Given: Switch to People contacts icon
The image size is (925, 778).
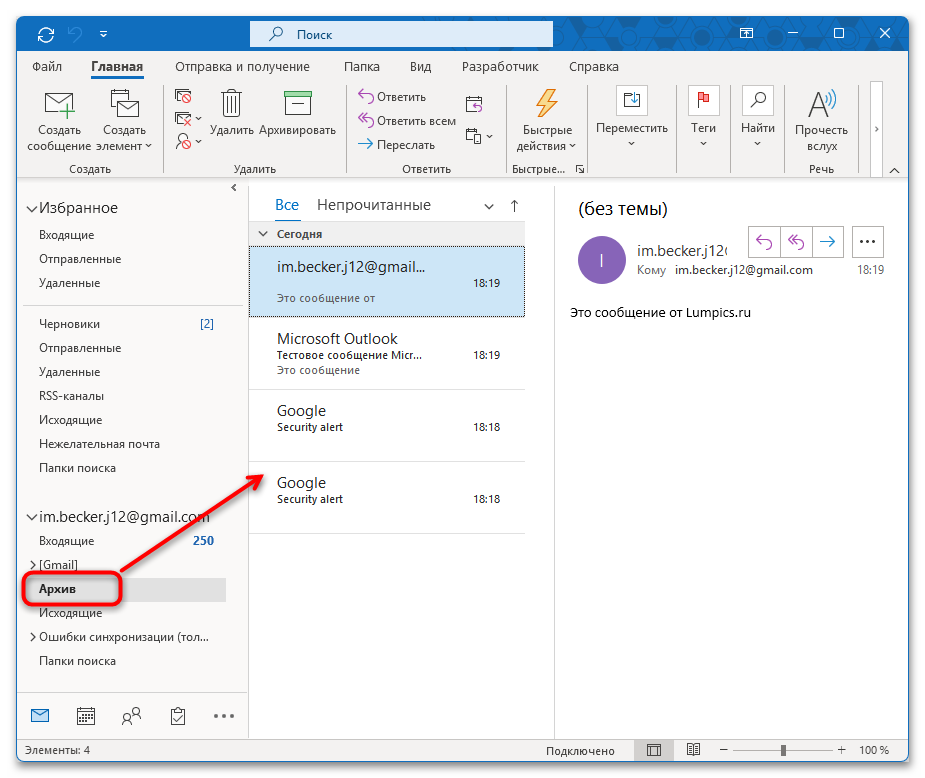Looking at the screenshot, I should (x=132, y=715).
